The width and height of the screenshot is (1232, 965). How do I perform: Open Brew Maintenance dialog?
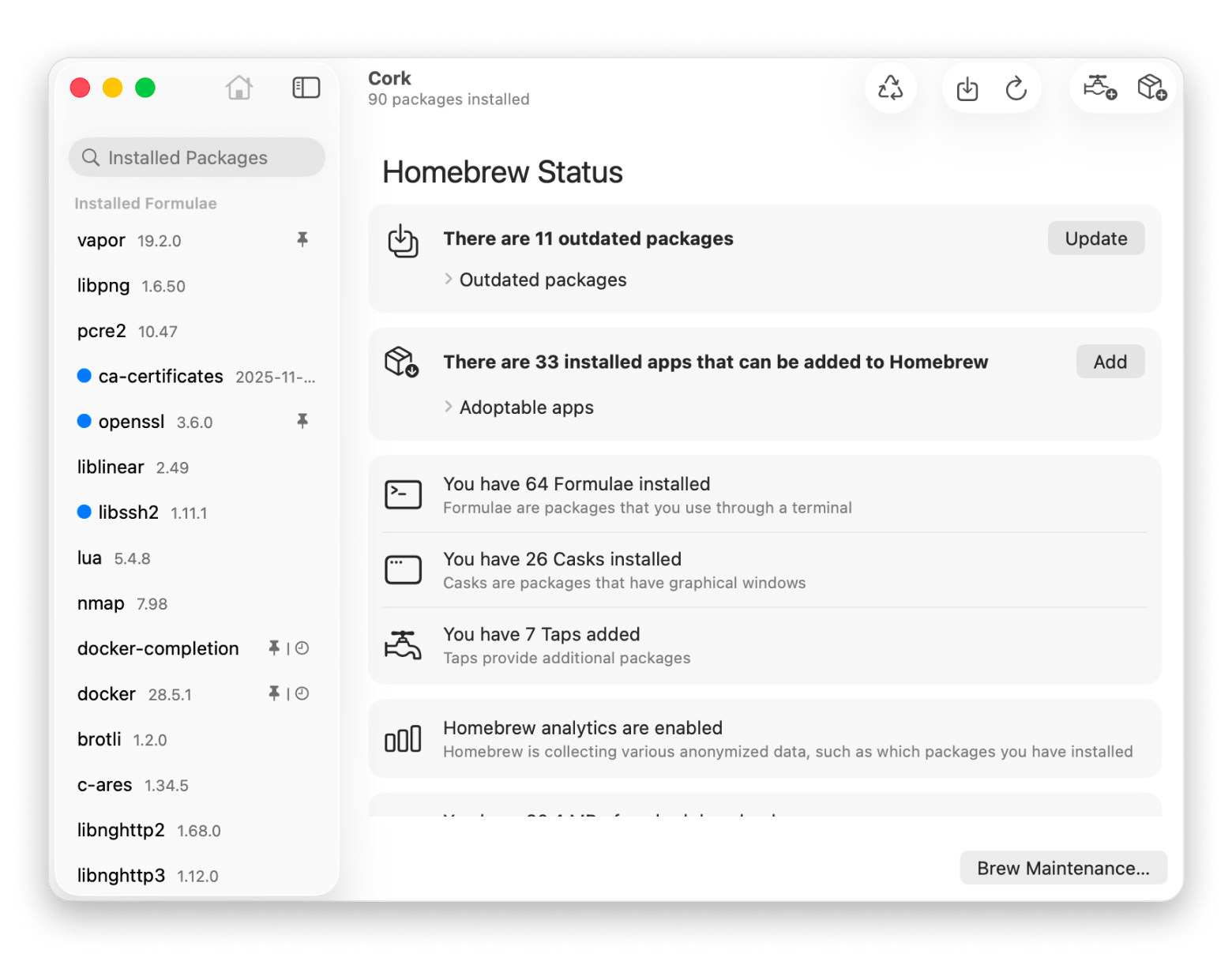1063,868
